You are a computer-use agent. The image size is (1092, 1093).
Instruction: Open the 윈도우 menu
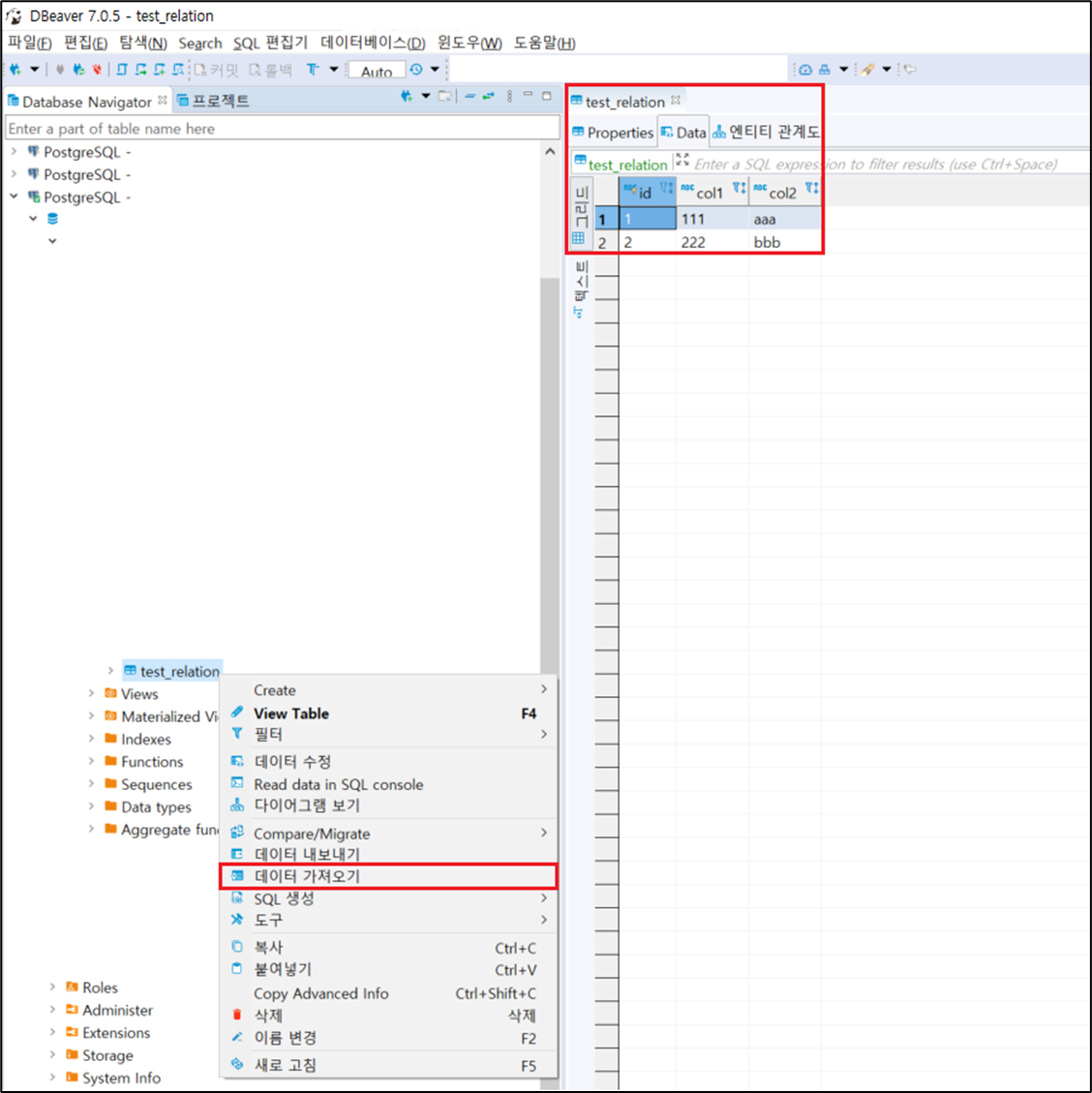(469, 43)
